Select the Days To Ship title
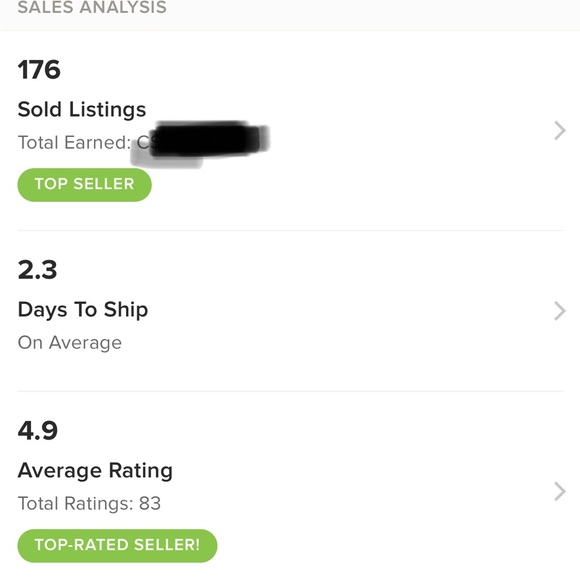The image size is (580, 580). pos(83,310)
